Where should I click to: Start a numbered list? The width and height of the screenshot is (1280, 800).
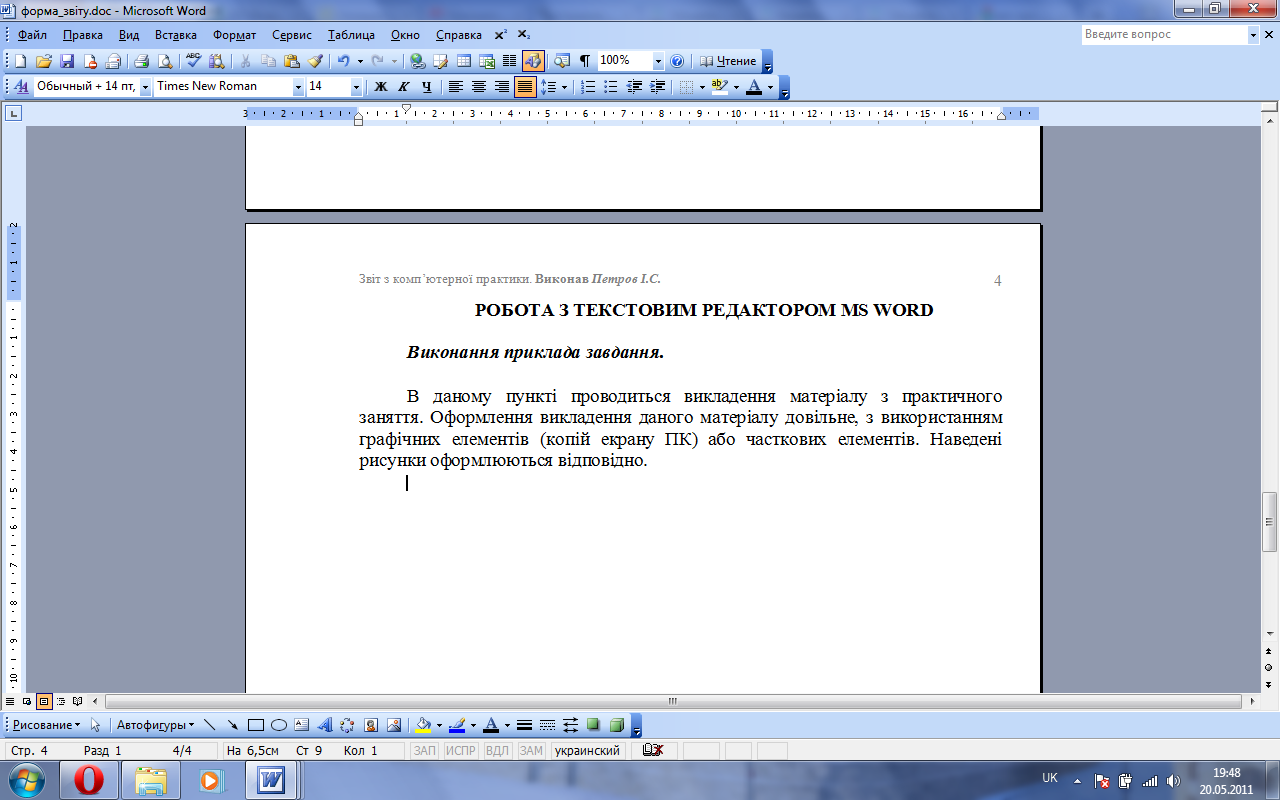(588, 87)
